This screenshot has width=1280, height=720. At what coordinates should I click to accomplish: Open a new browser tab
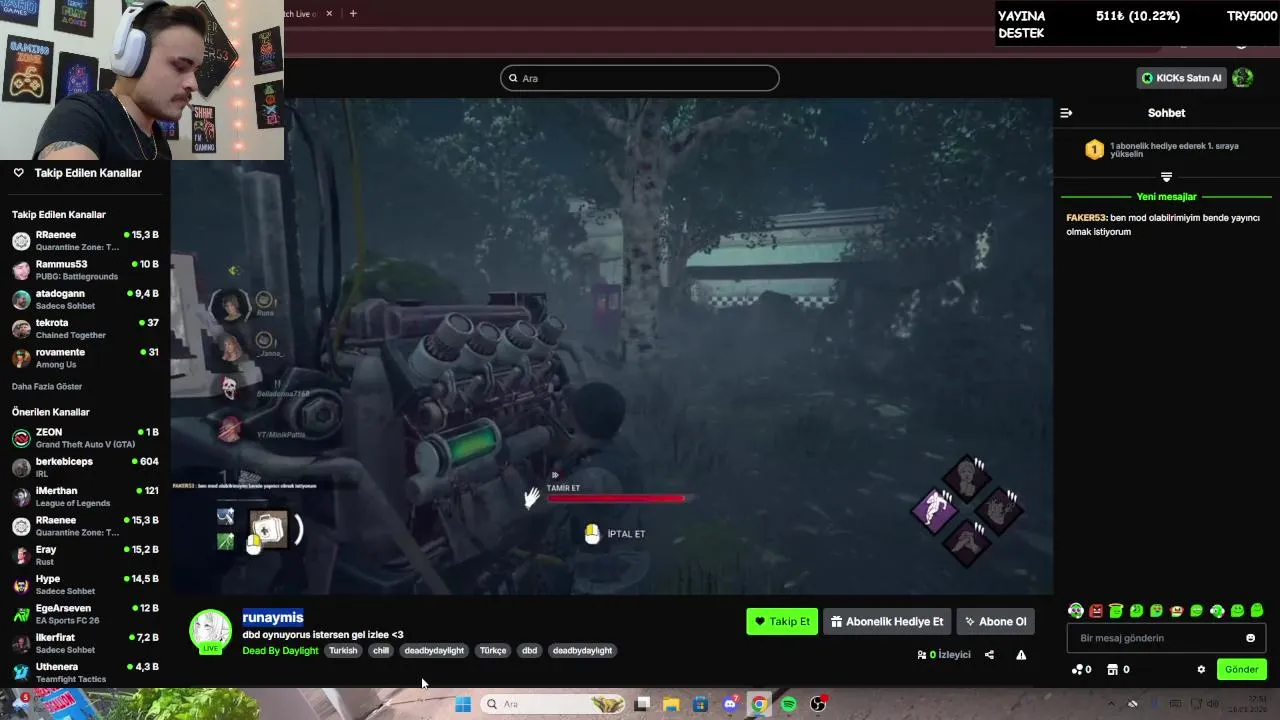tap(353, 14)
